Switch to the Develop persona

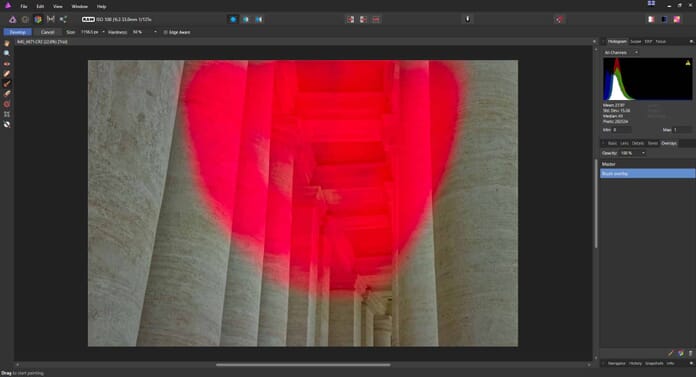coord(38,20)
